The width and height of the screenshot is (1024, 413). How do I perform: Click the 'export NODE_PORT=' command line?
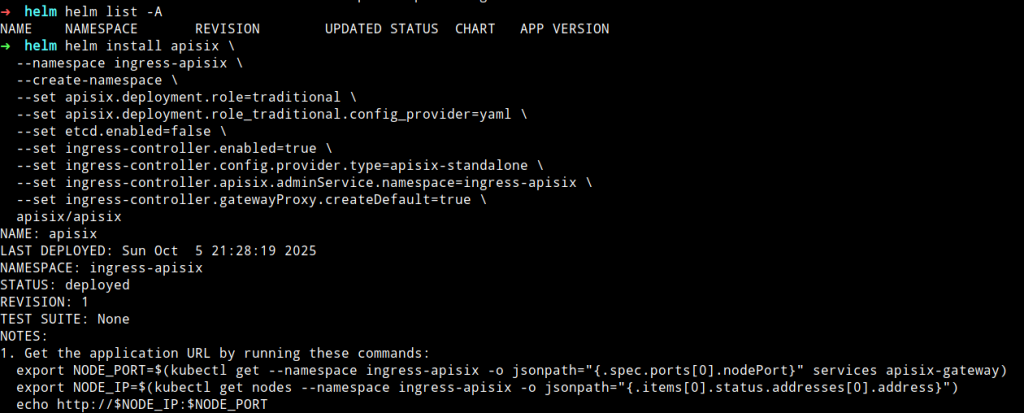tap(511, 371)
